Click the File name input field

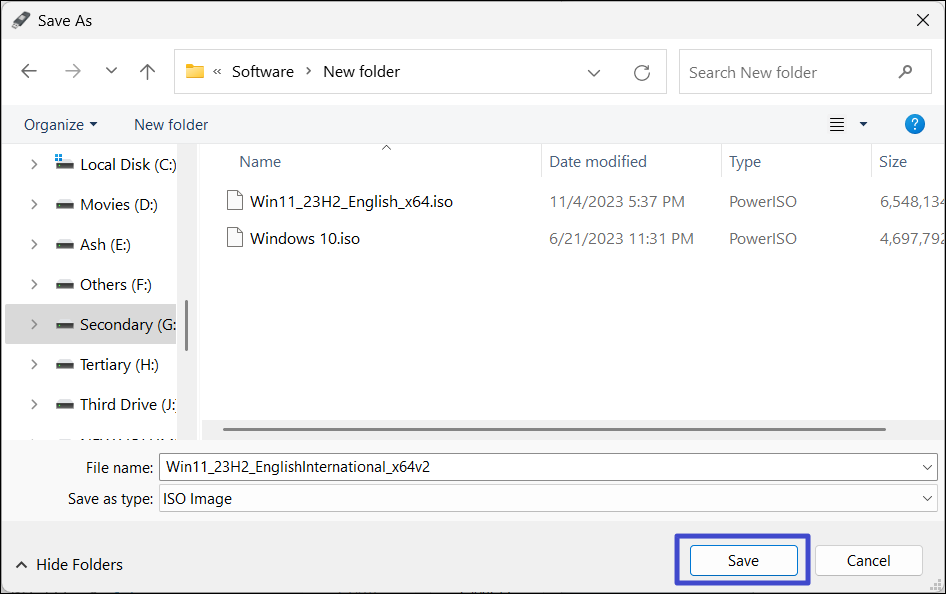(x=540, y=466)
